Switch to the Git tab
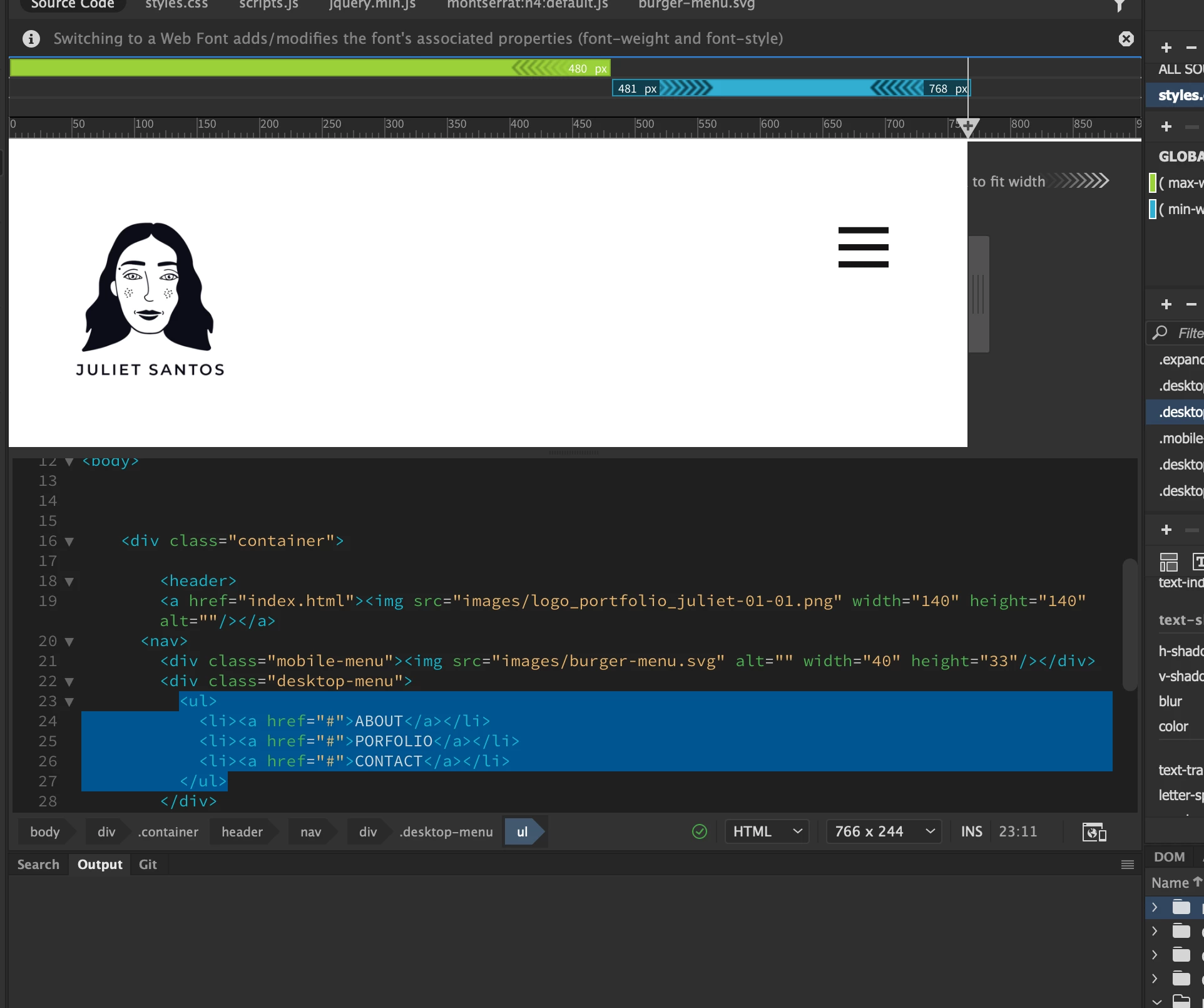The width and height of the screenshot is (1204, 1008). [148, 865]
